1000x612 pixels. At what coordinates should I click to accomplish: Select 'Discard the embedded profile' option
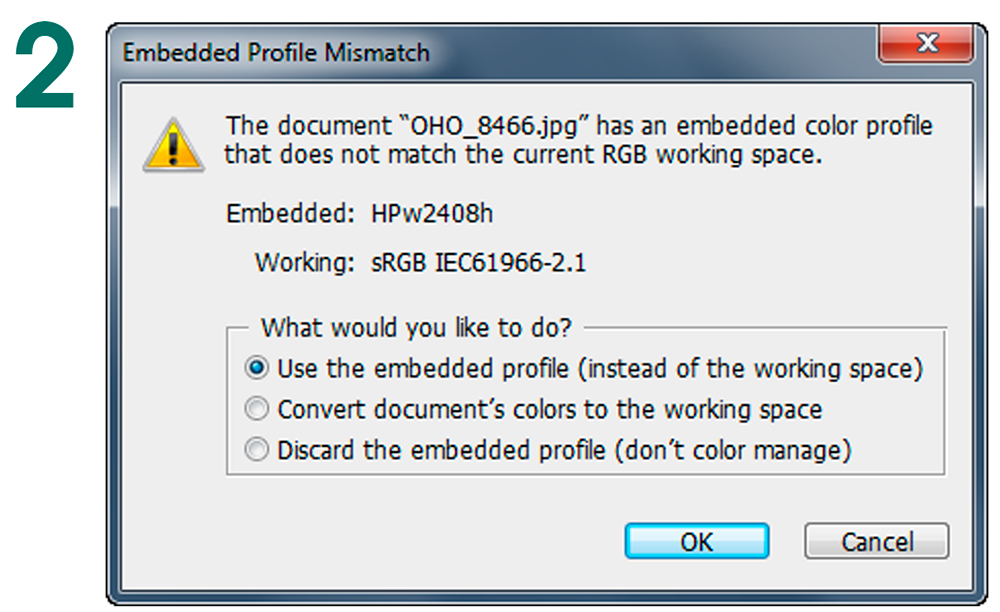257,450
